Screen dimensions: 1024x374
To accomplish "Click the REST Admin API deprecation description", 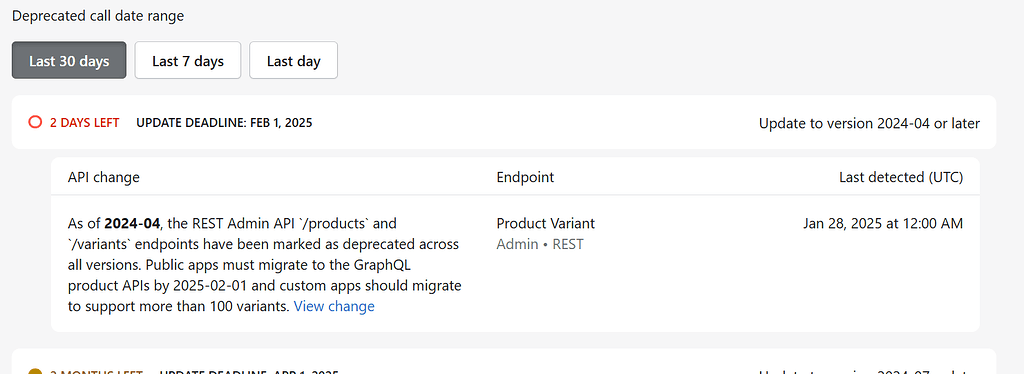I will coord(266,265).
